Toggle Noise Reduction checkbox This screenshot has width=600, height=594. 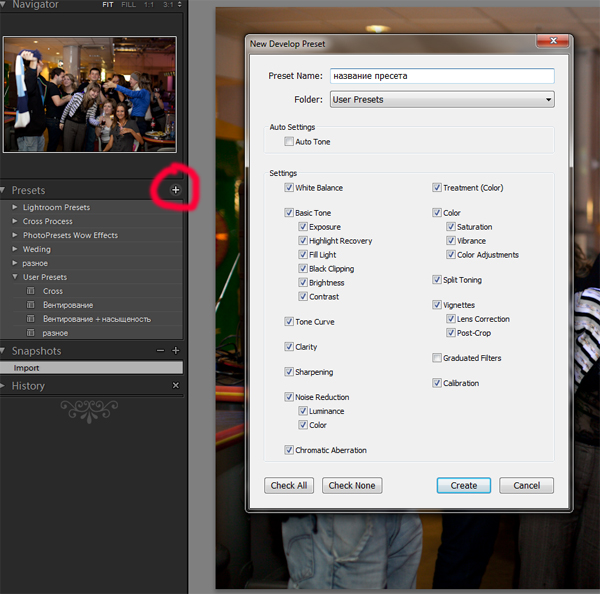coord(289,397)
